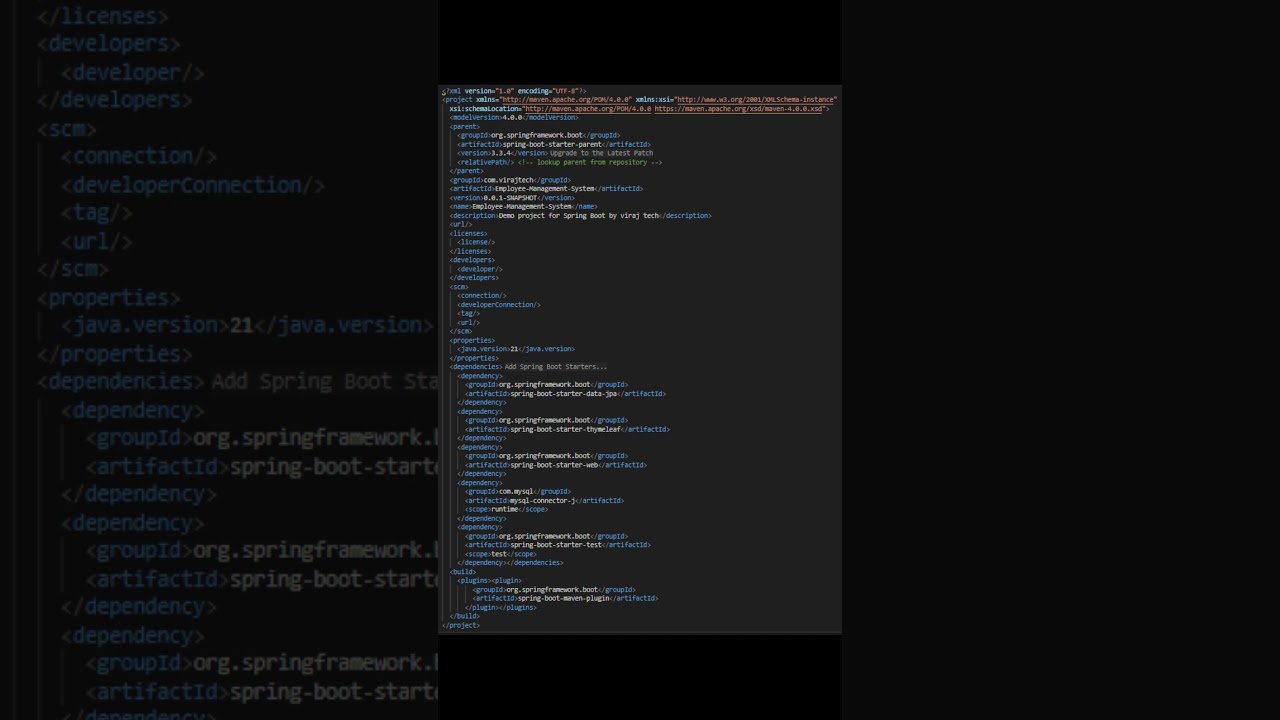The height and width of the screenshot is (720, 1280).
Task: Click the 'Upgrade to the Latest Patch' hint
Action: 601,154
